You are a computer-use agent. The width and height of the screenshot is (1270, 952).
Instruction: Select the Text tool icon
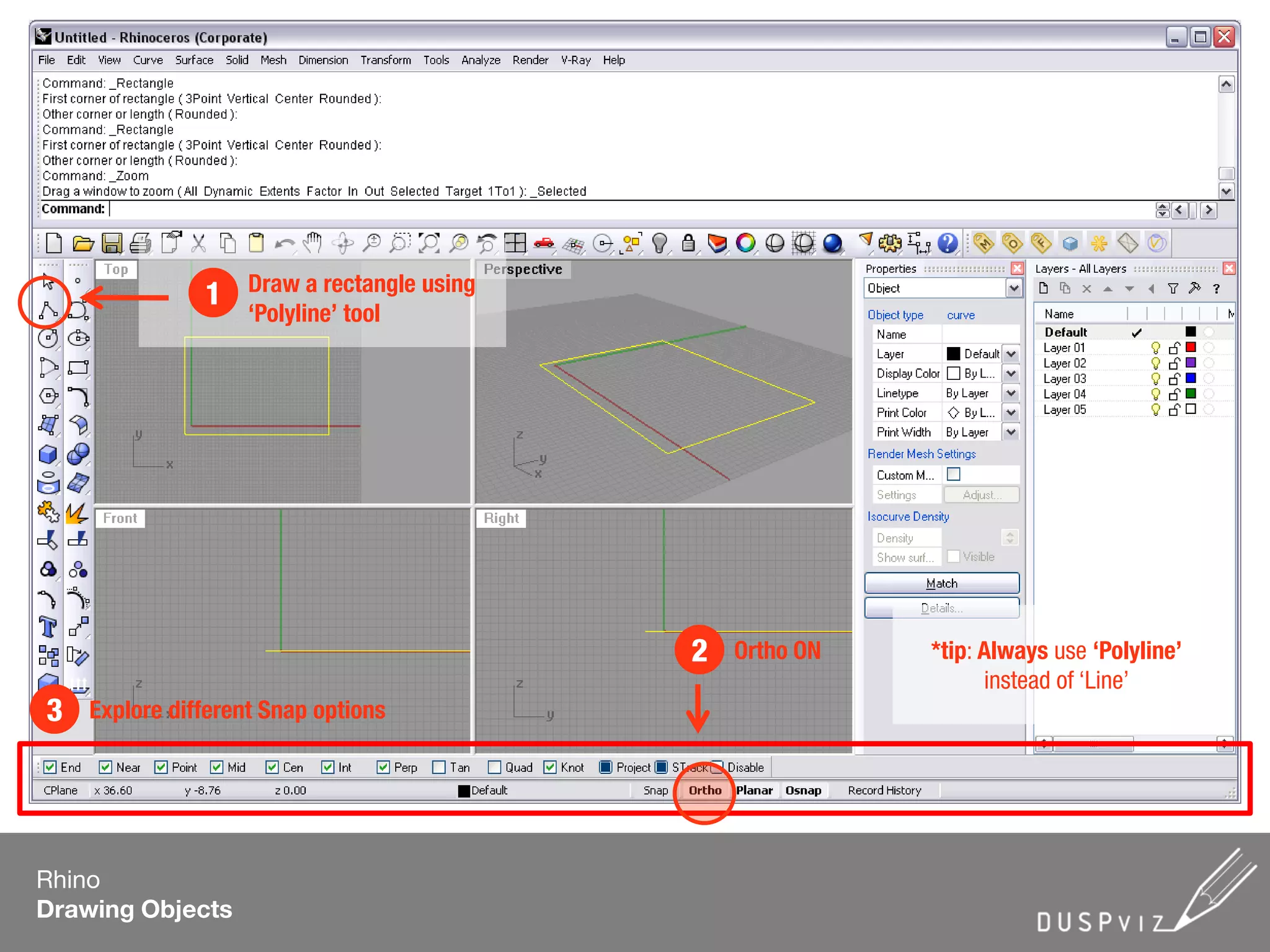pos(48,627)
